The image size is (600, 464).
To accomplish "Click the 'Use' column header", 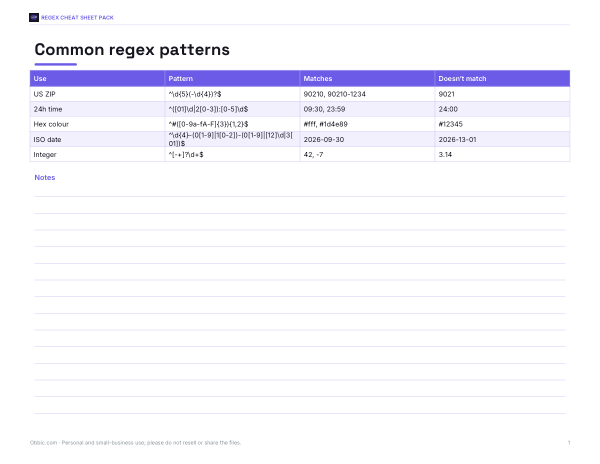I will (97, 78).
